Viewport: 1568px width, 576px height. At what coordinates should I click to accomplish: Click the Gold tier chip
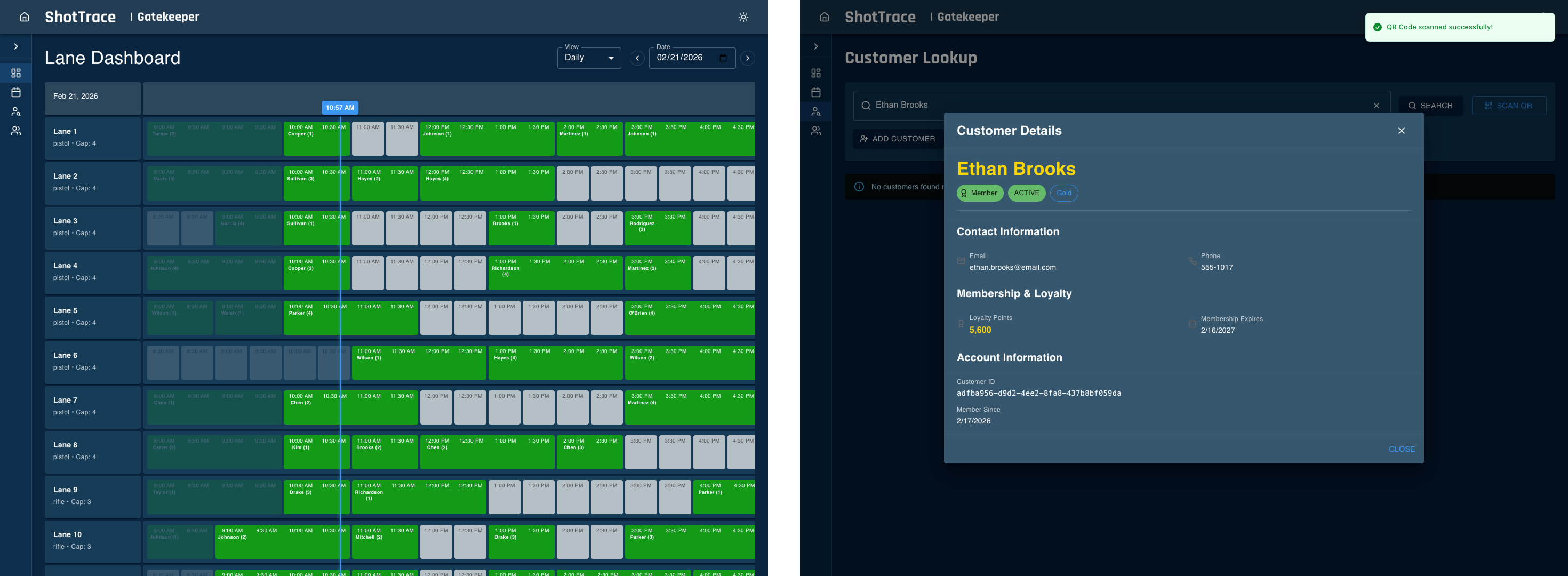(x=1063, y=193)
